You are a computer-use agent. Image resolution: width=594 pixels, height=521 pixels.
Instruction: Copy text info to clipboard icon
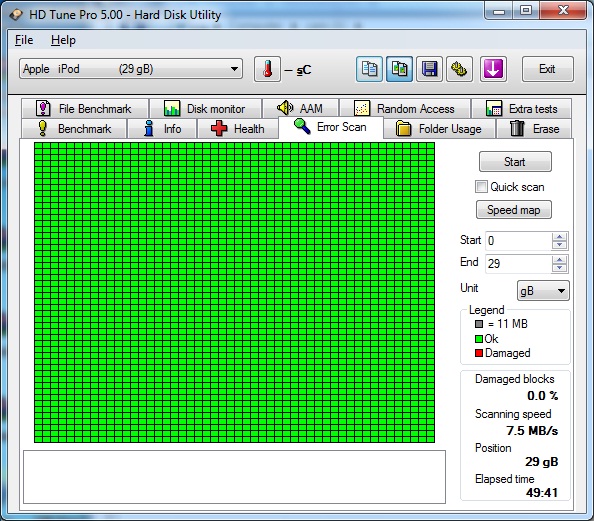[369, 69]
